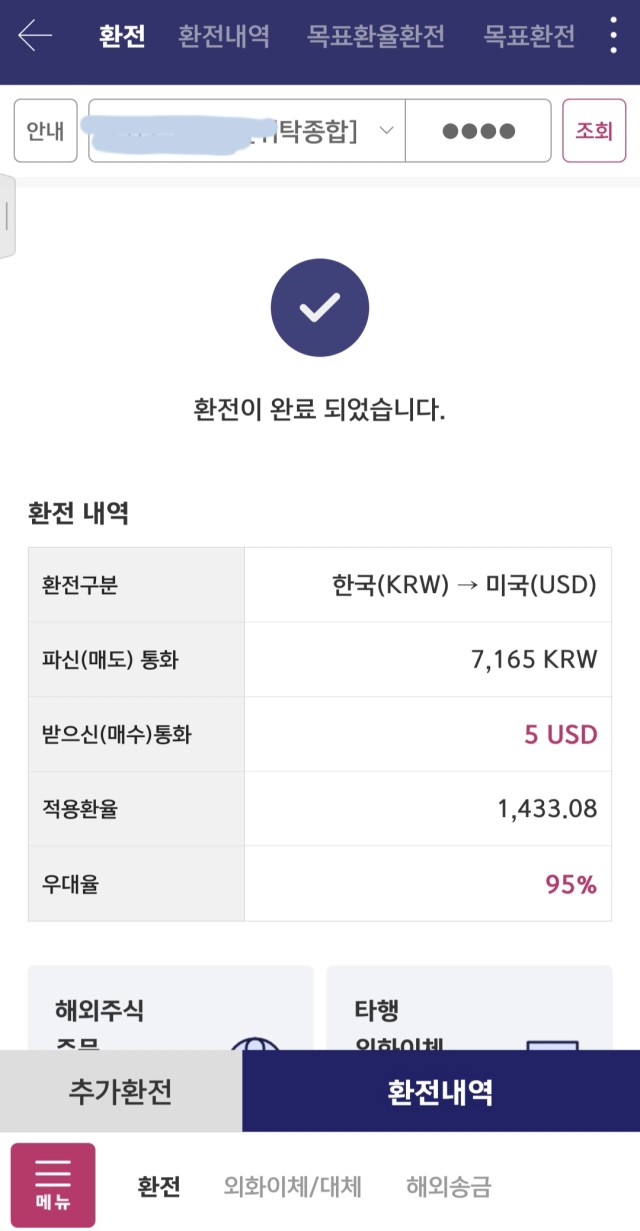Screen dimensions: 640x1231
Task: Open the three-dot overflow menu
Action: (613, 35)
